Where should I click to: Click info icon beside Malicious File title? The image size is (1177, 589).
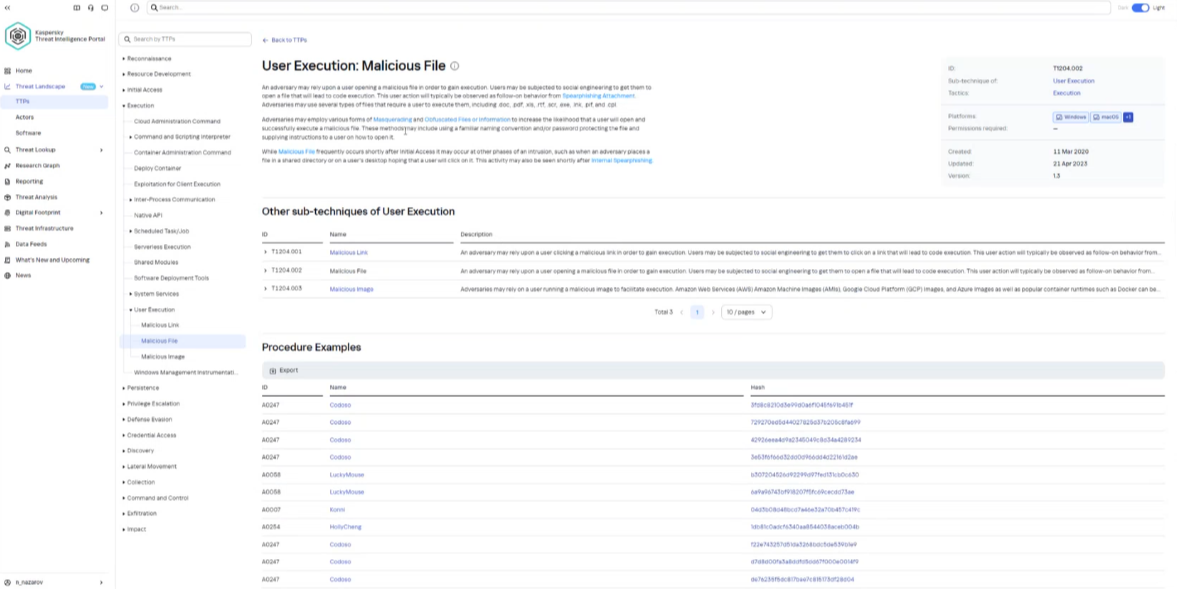point(455,66)
